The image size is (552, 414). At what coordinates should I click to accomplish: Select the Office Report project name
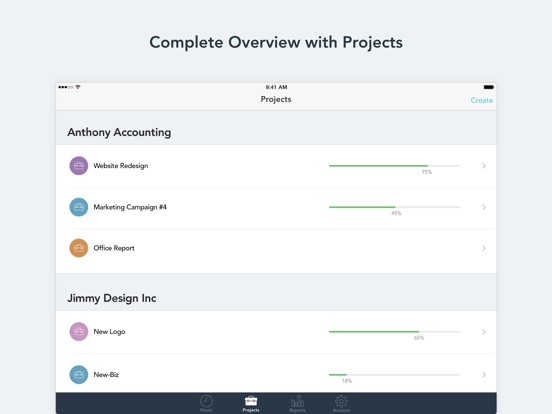[114, 248]
